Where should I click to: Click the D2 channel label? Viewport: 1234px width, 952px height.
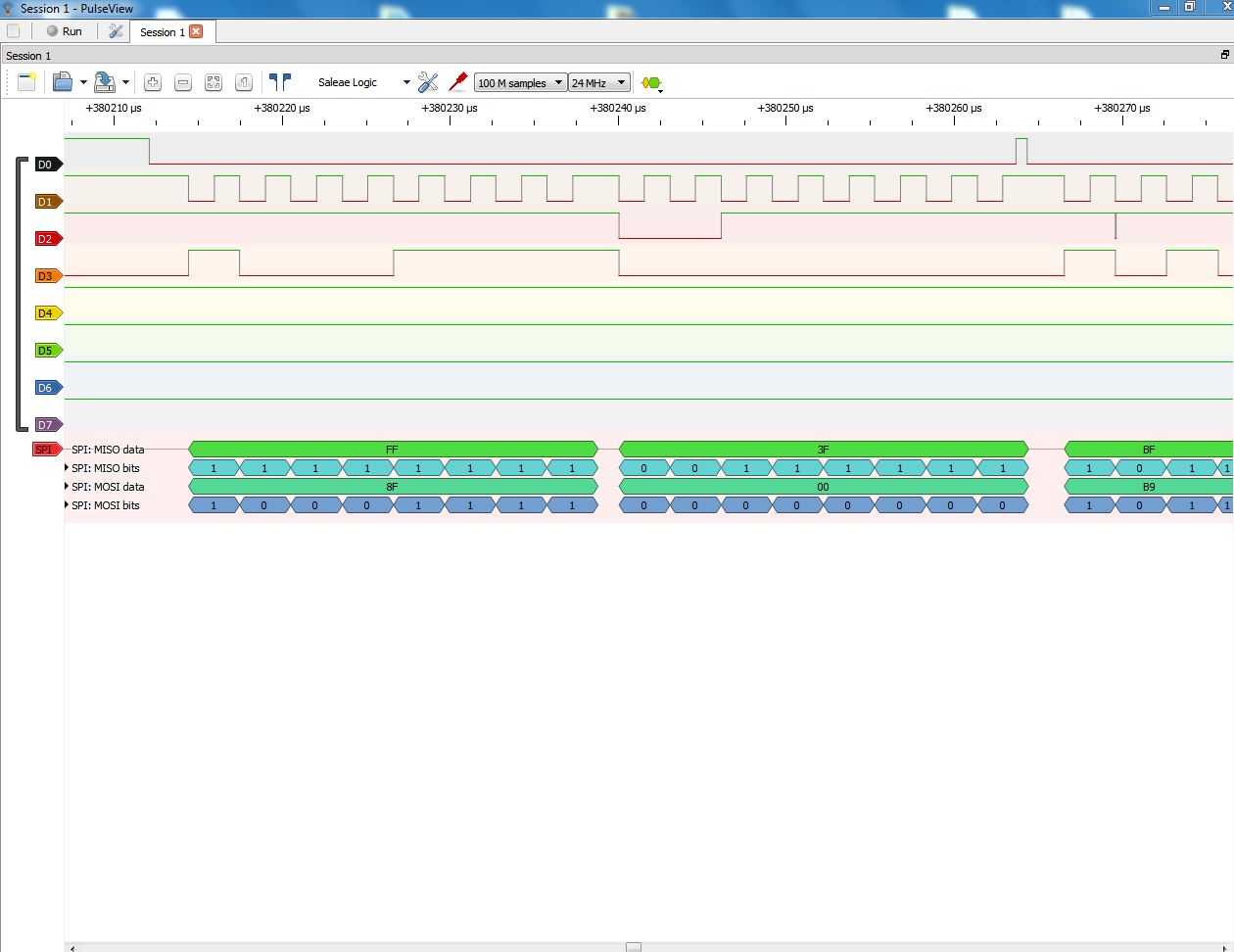(x=45, y=239)
